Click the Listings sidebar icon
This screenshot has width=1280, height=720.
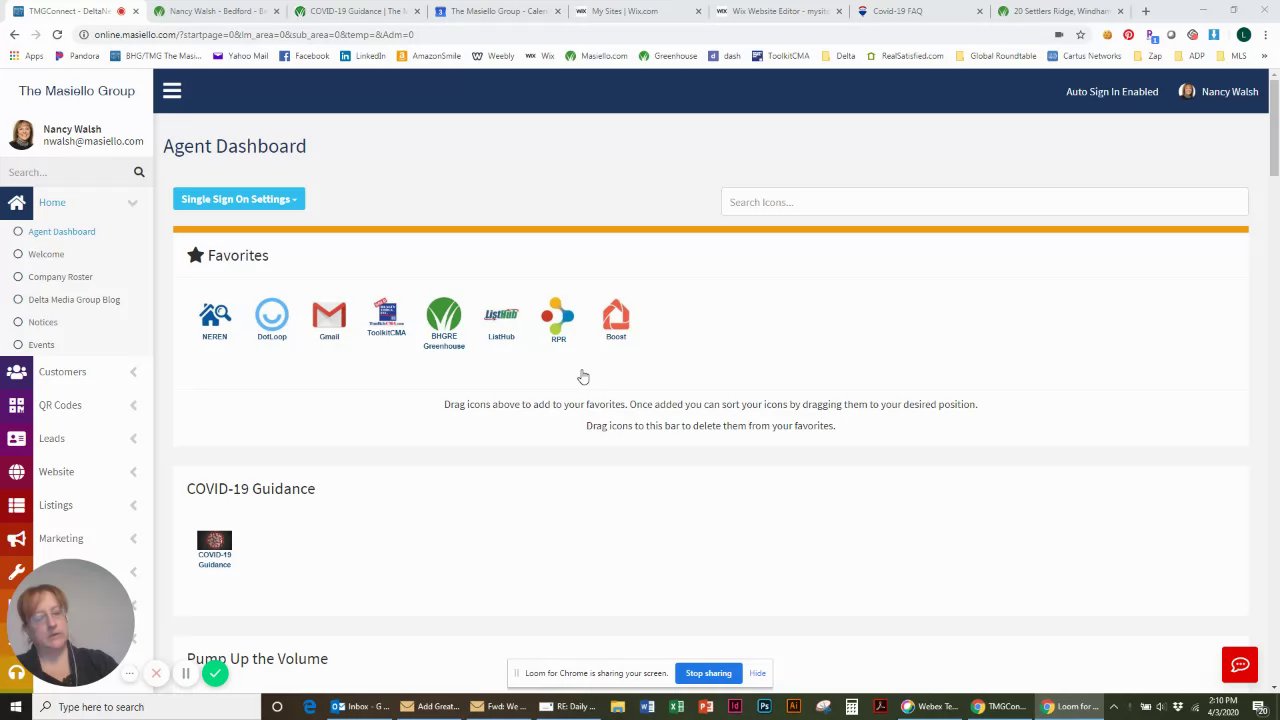coord(16,505)
